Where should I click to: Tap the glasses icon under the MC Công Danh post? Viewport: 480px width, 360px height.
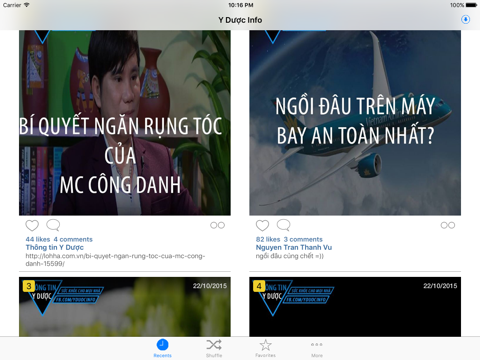[217, 225]
